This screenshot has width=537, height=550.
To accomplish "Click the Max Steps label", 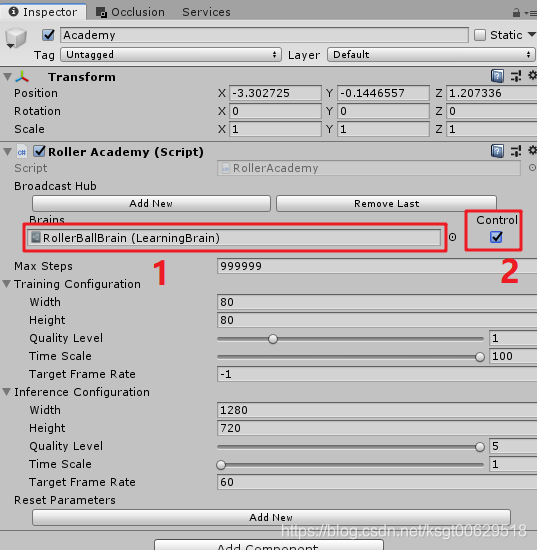I will pyautogui.click(x=43, y=266).
